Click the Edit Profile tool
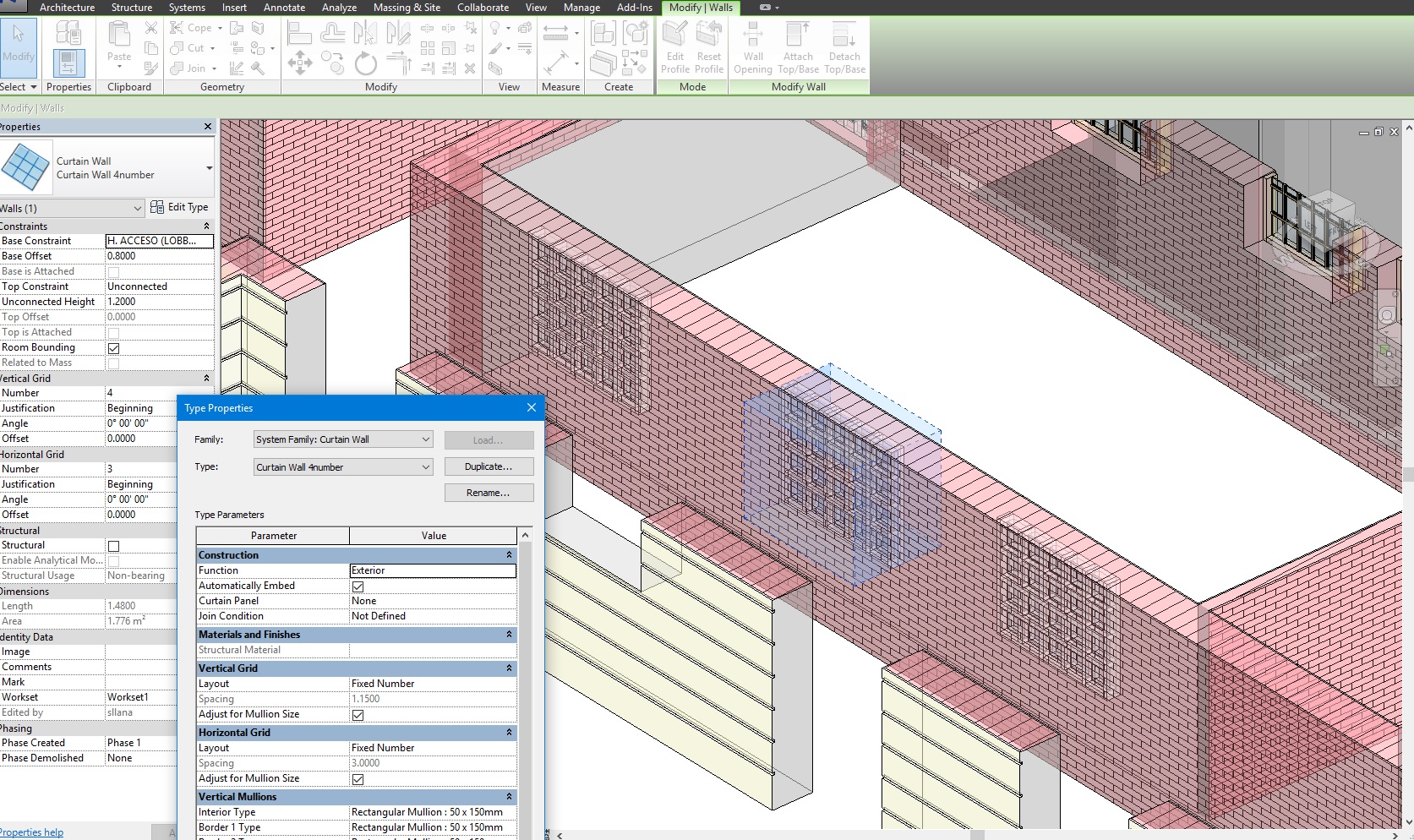Screen dimensions: 1414x840 pyautogui.click(x=674, y=48)
